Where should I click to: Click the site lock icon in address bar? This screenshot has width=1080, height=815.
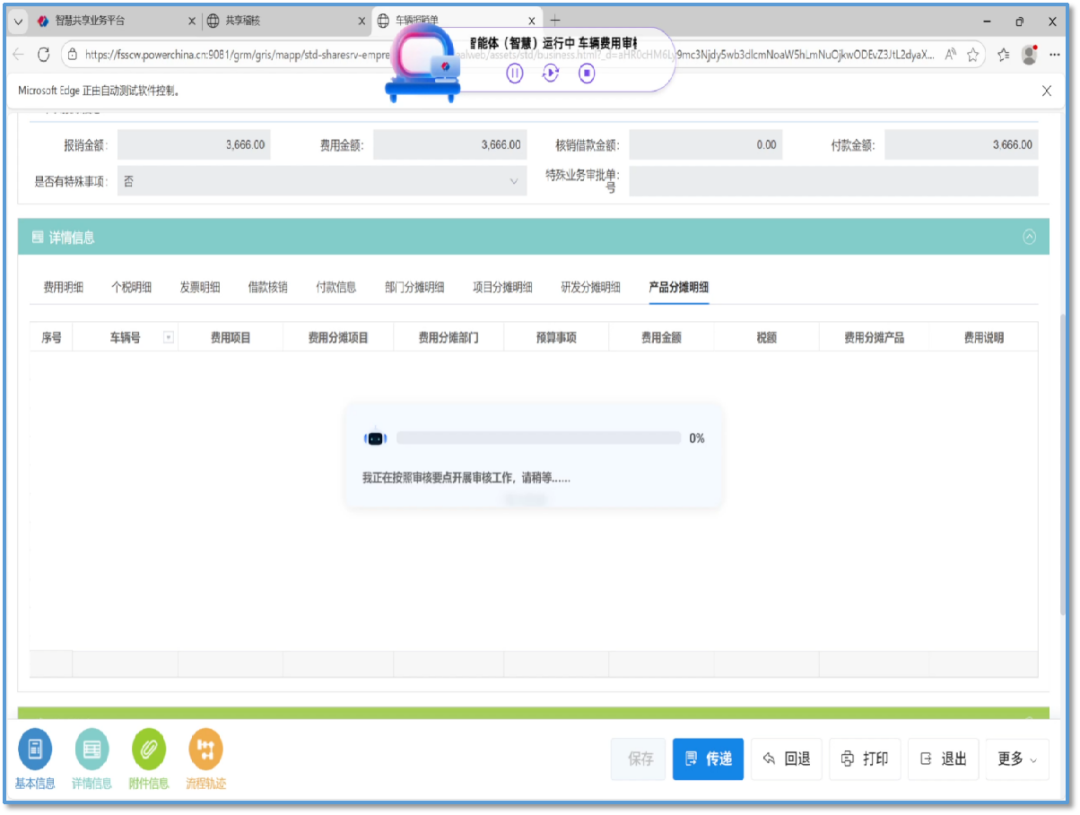coord(72,54)
